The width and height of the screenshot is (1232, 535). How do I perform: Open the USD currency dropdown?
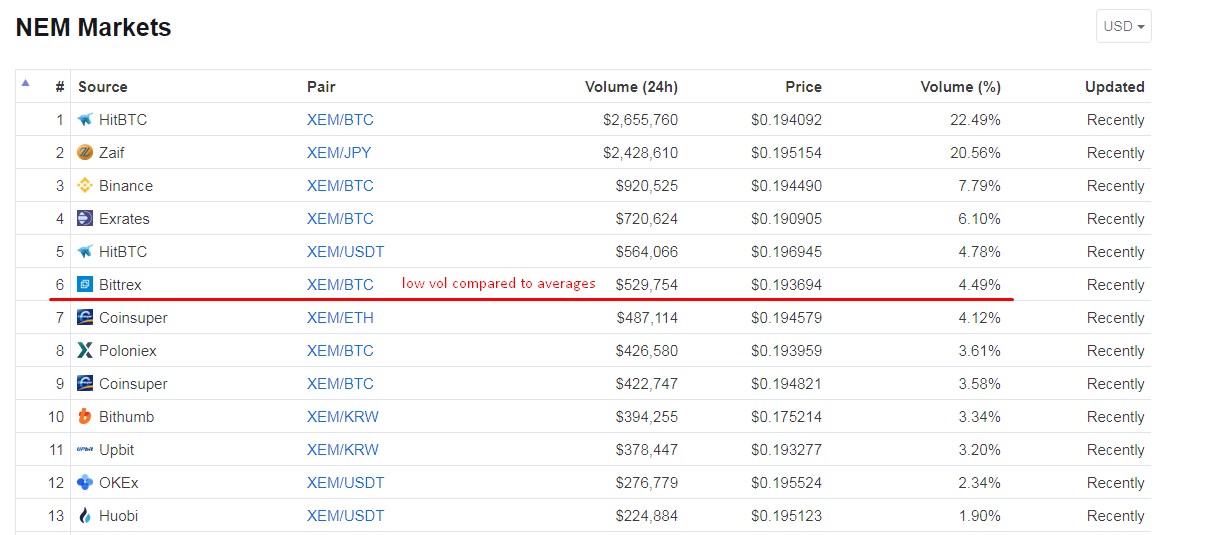point(1123,26)
